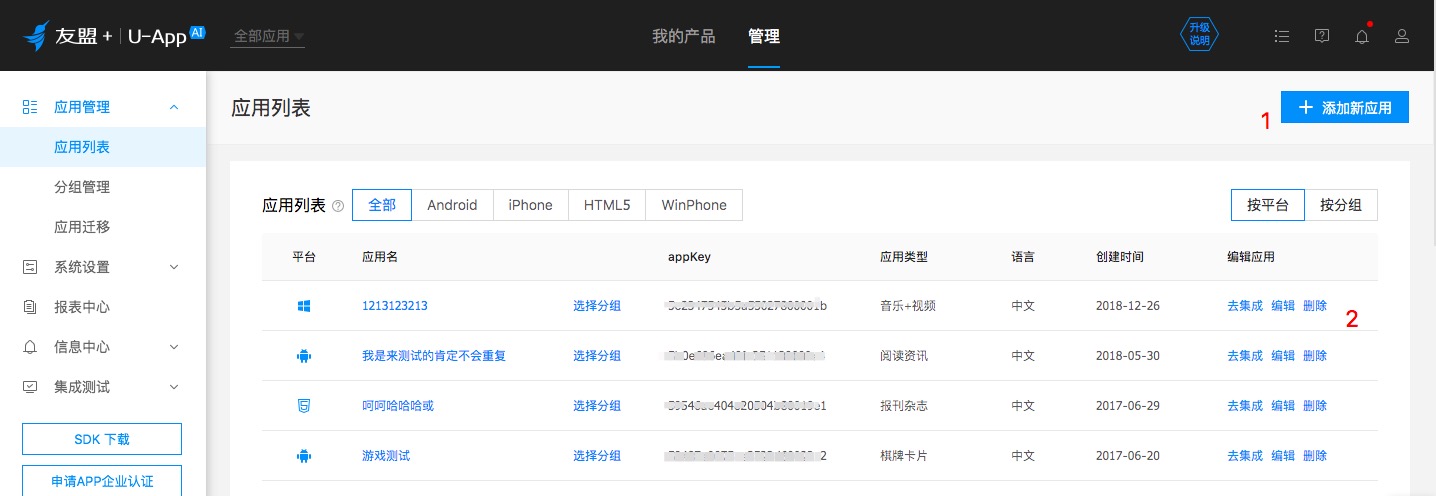Click the 信息中心 bell sidebar icon
This screenshot has width=1436, height=496.
coord(30,347)
